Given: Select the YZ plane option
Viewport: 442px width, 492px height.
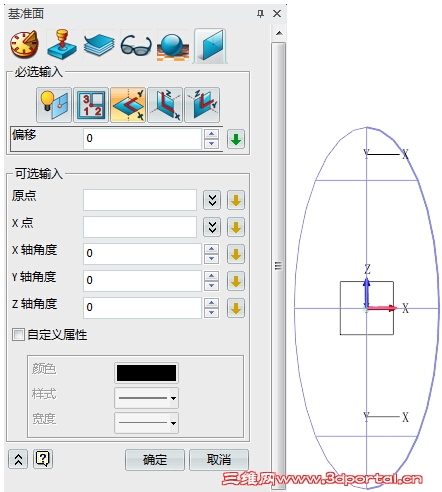Looking at the screenshot, I should pyautogui.click(x=202, y=105).
